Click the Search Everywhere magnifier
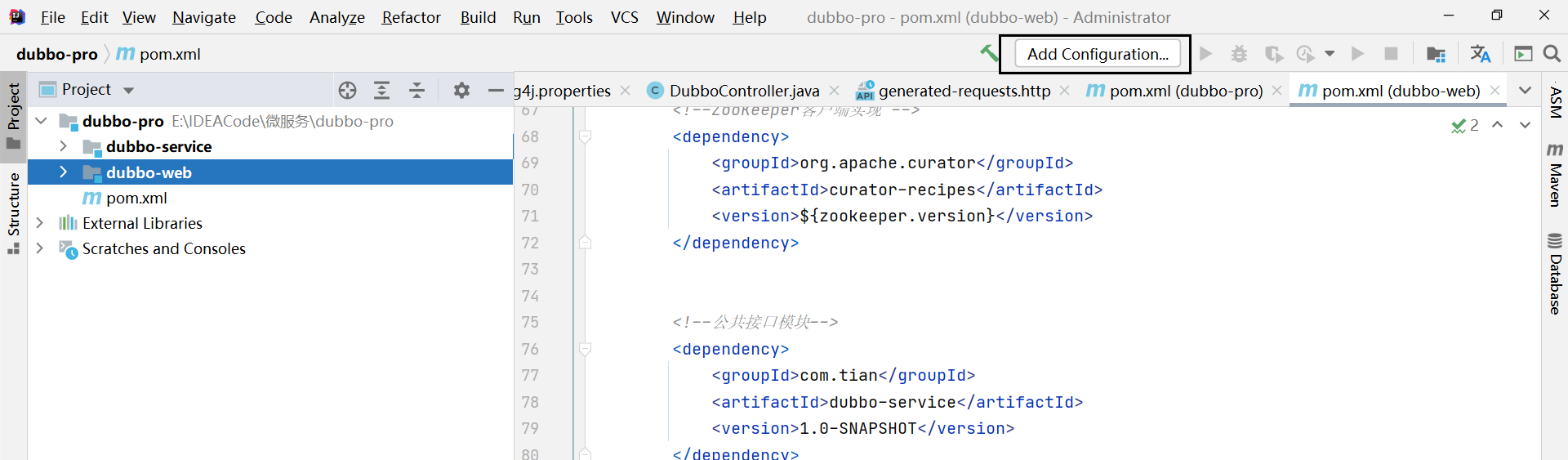Screen dimensions: 1568x460 click(x=1552, y=54)
